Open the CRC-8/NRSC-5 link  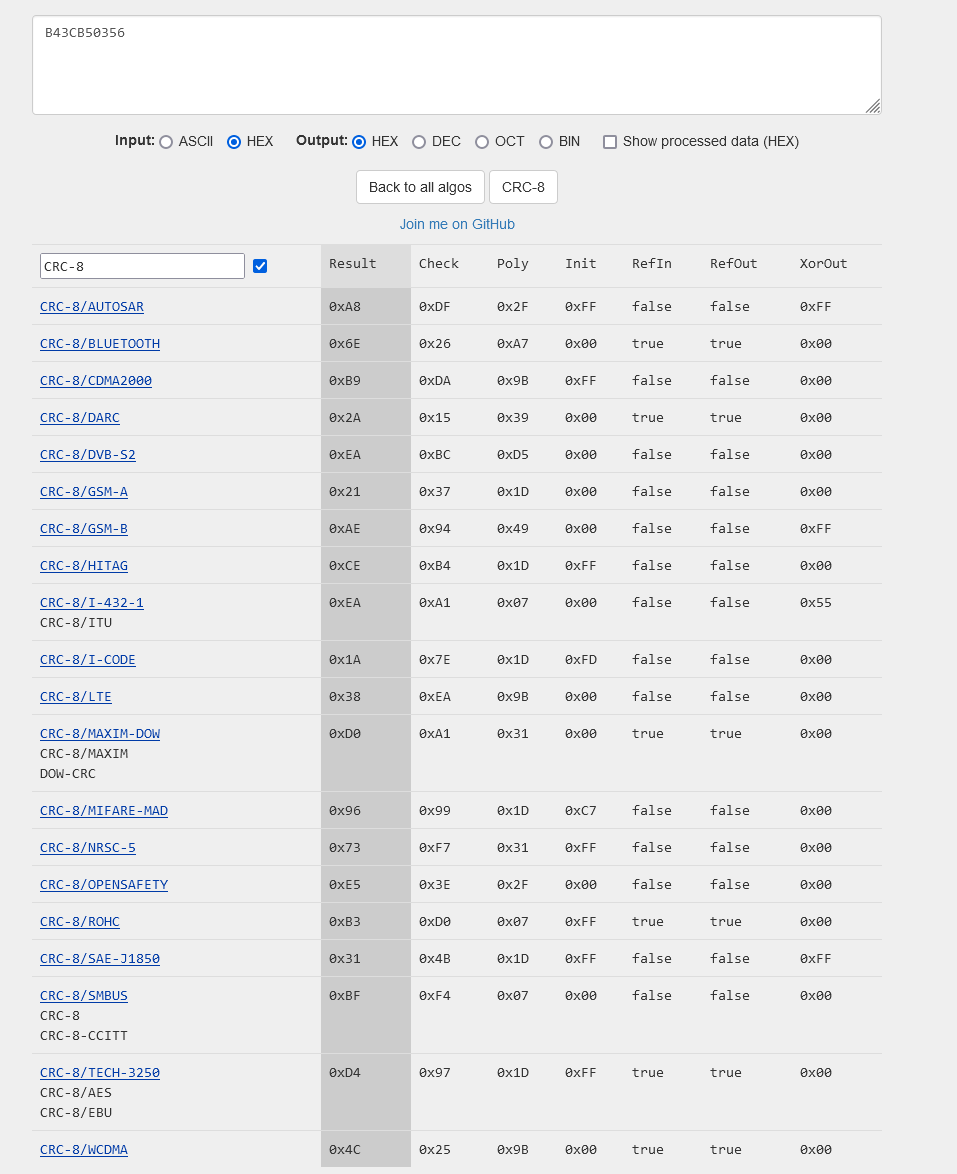coord(88,848)
